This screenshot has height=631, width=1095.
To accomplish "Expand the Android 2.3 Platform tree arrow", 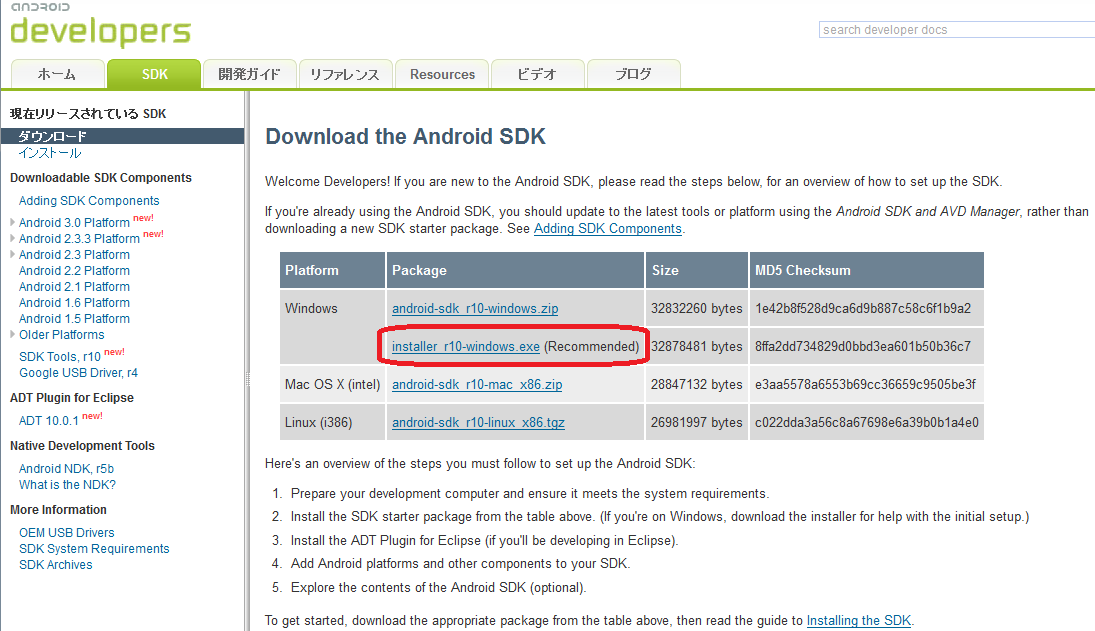I will click(x=13, y=254).
